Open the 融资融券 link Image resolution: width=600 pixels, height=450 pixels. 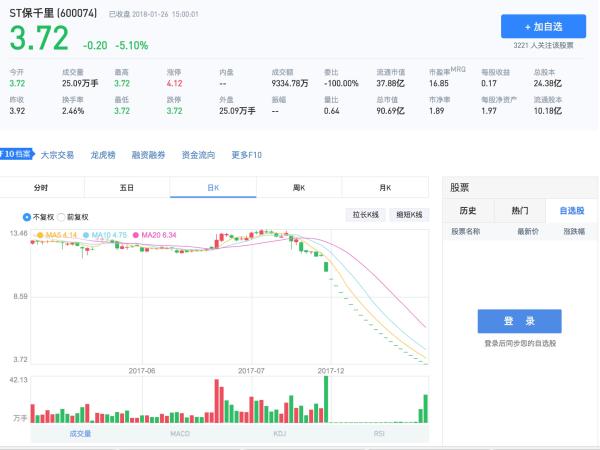(x=148, y=155)
